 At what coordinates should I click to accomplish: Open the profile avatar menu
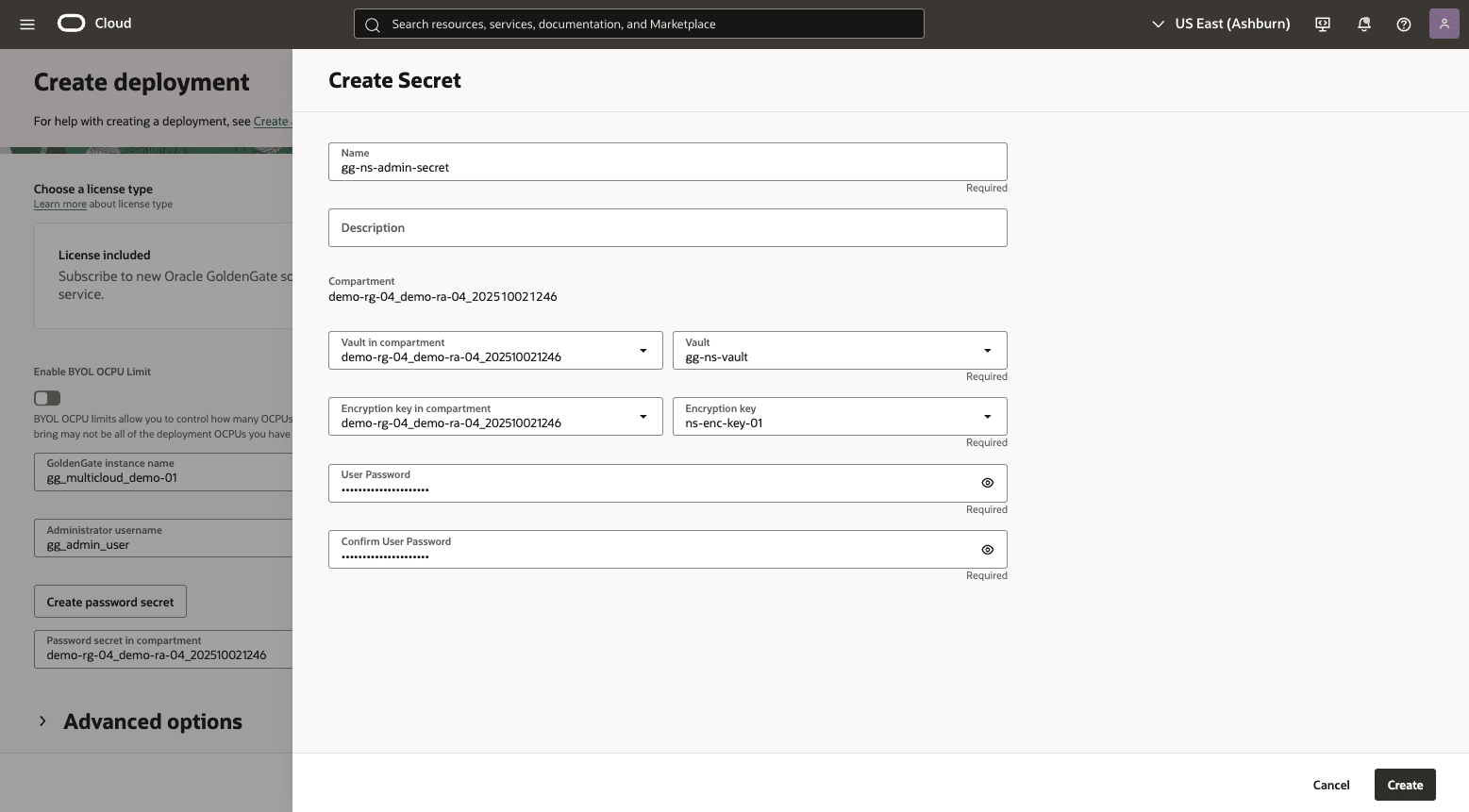coord(1444,24)
